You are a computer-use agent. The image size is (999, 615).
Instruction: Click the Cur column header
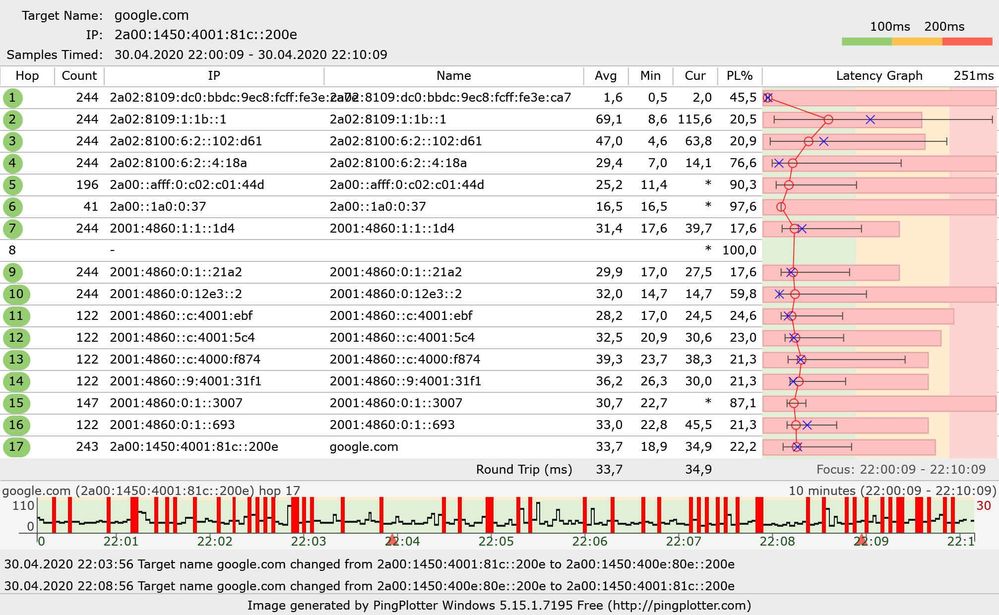(x=695, y=76)
